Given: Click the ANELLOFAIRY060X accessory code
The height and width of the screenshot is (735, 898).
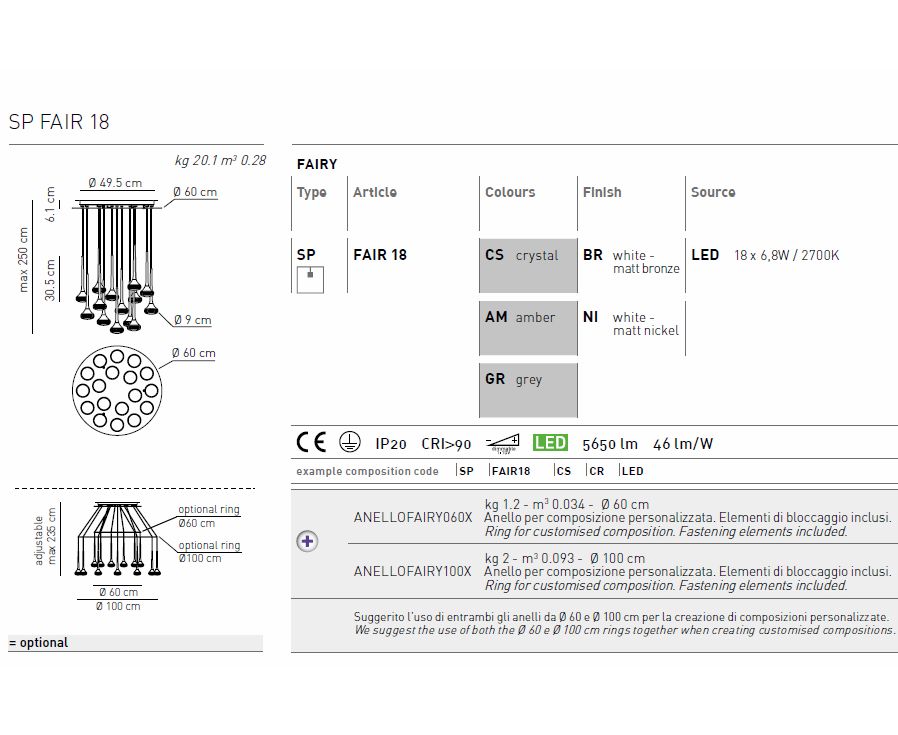Looking at the screenshot, I should [x=412, y=517].
